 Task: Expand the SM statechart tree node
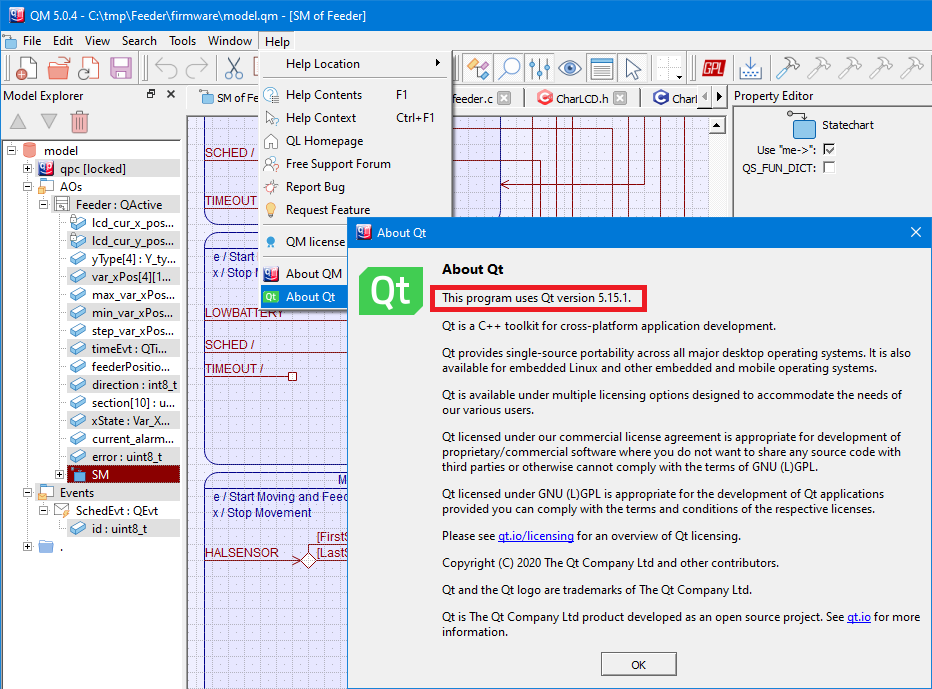[59, 474]
